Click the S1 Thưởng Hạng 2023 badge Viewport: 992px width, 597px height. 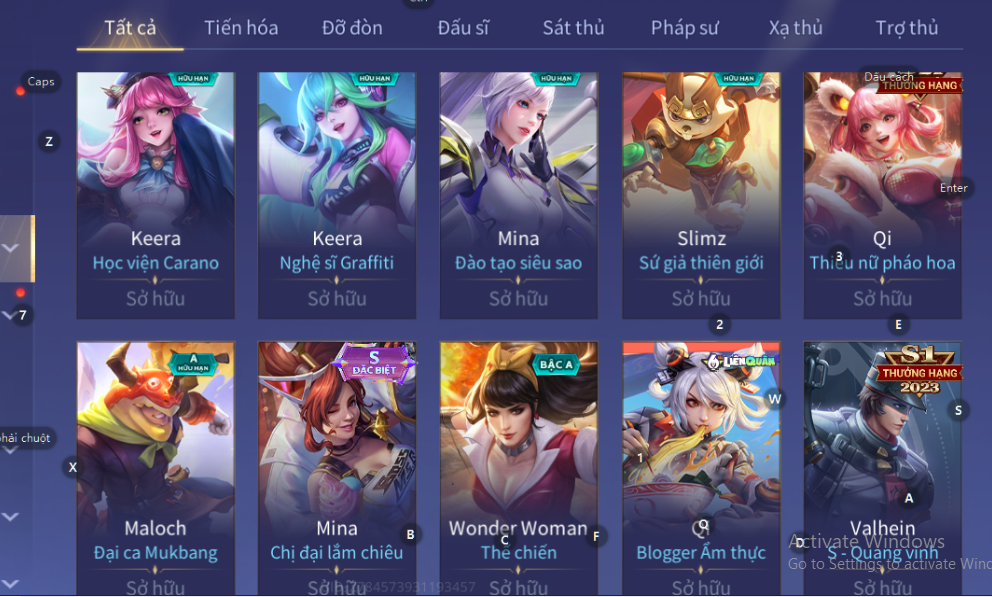point(920,370)
